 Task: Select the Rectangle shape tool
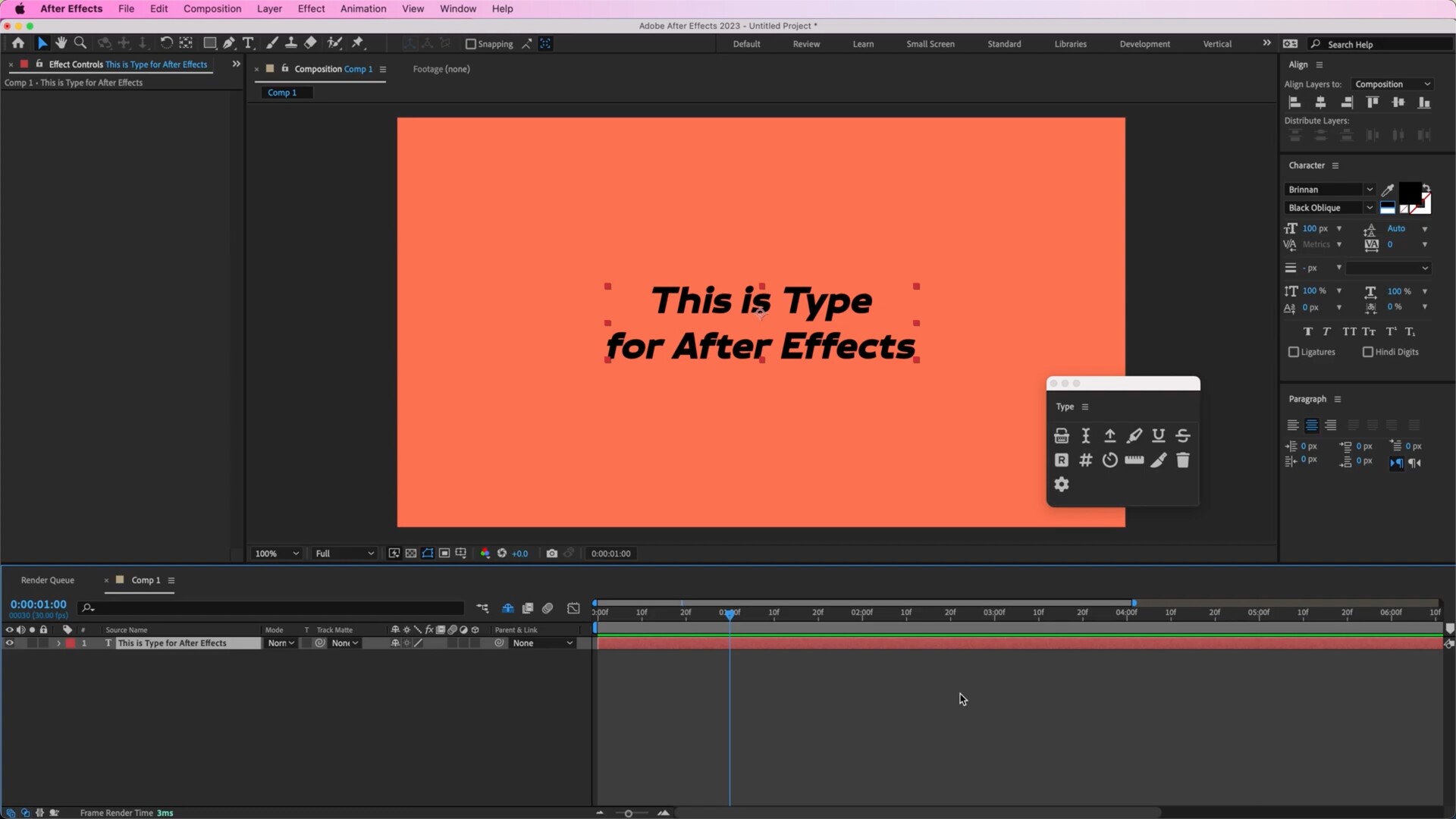tap(210, 43)
